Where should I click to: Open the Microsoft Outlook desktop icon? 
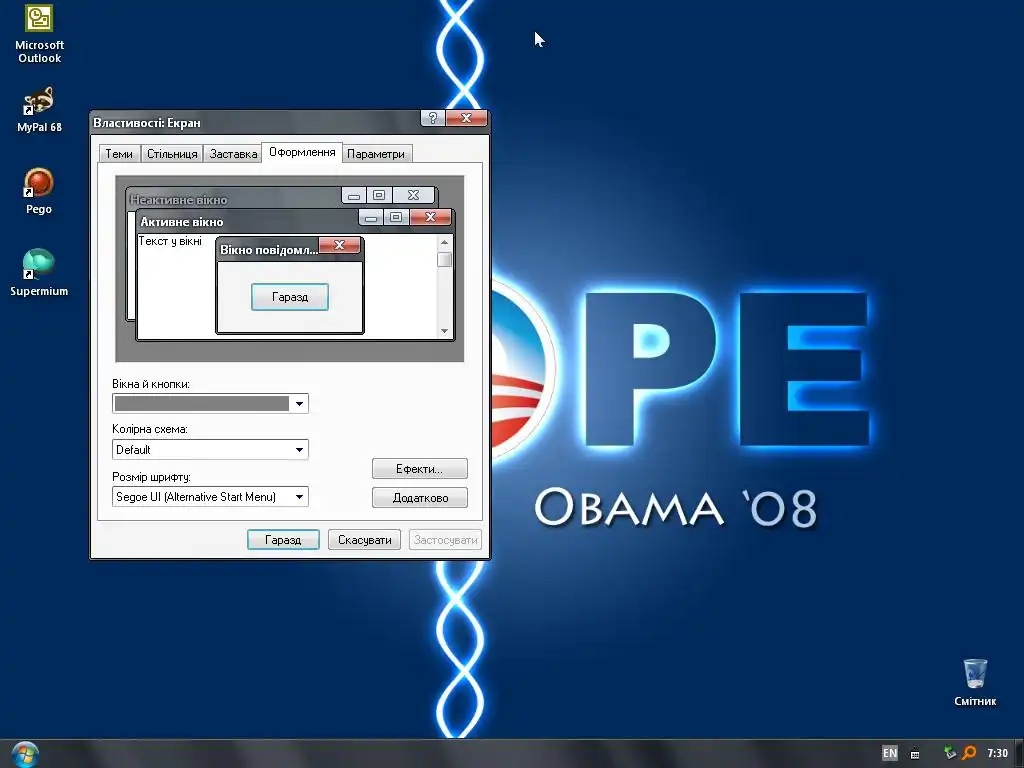coord(39,33)
